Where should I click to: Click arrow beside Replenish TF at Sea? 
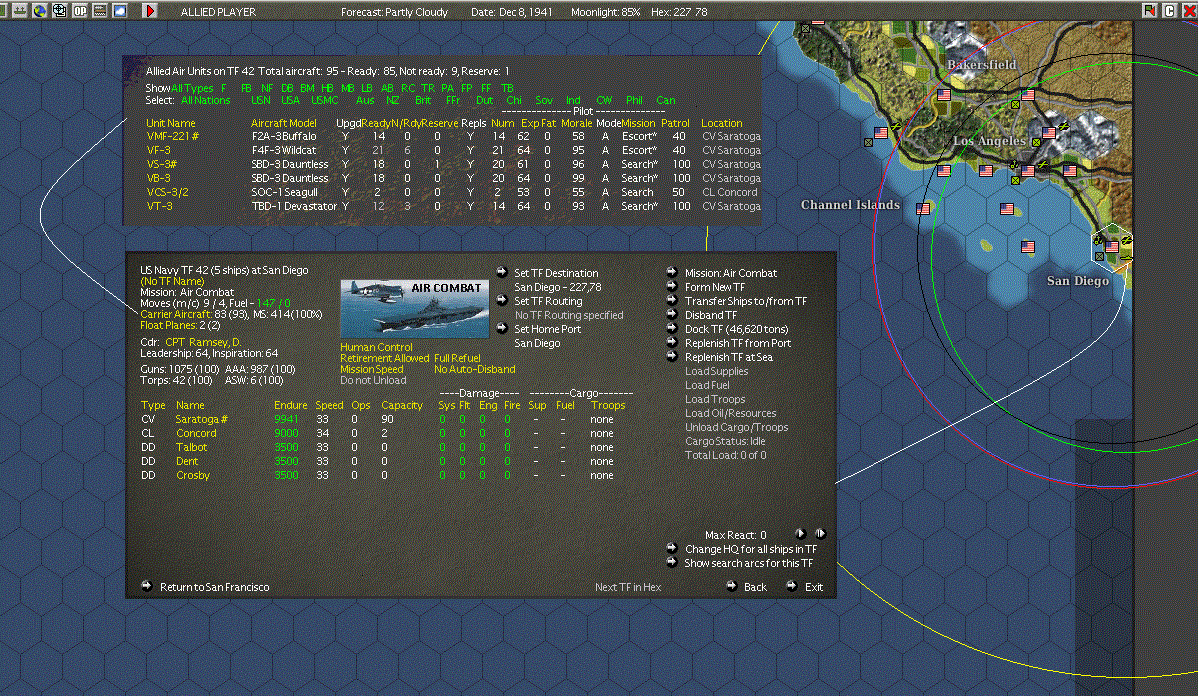point(672,356)
